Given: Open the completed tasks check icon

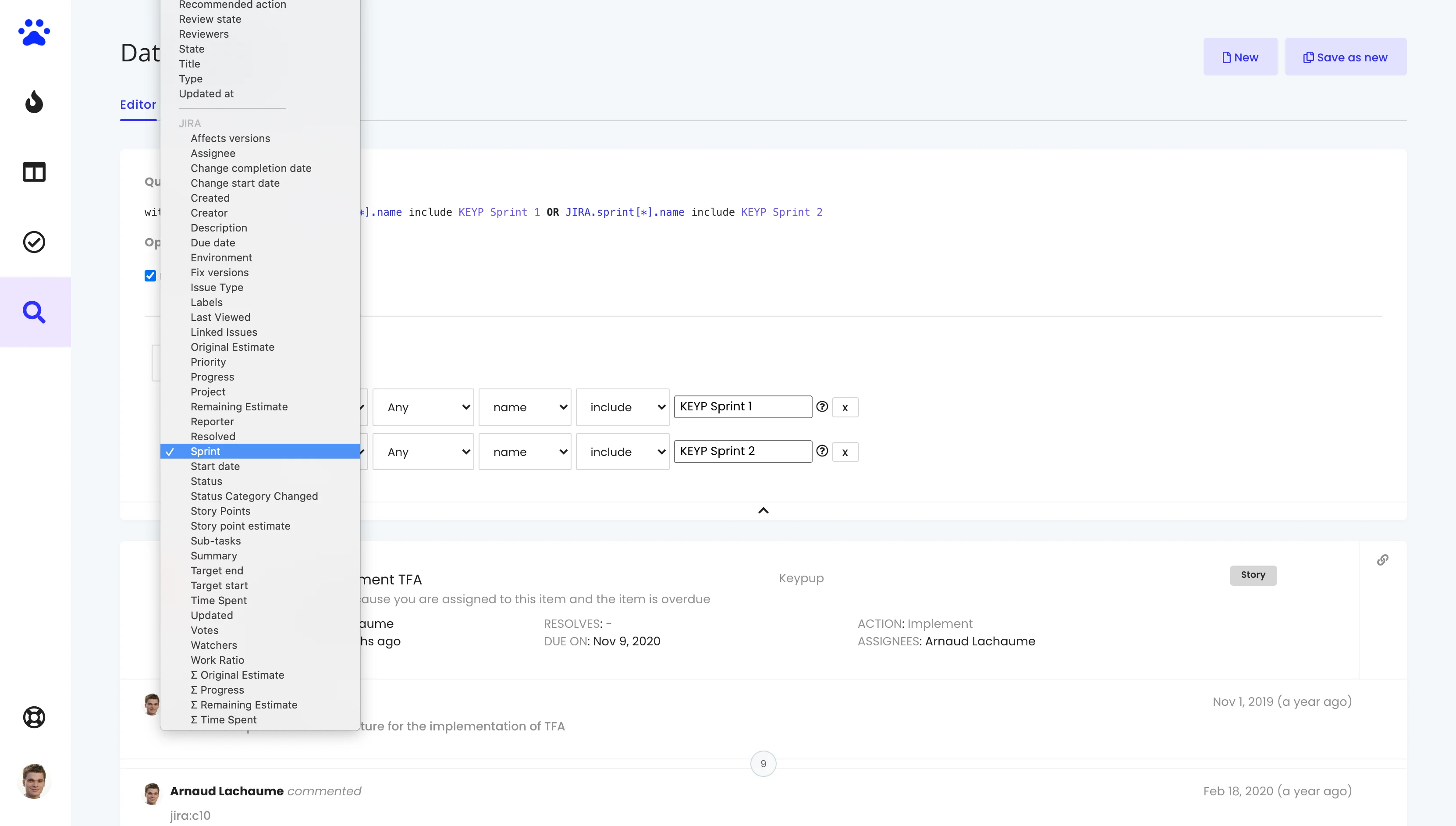Looking at the screenshot, I should click(x=33, y=242).
